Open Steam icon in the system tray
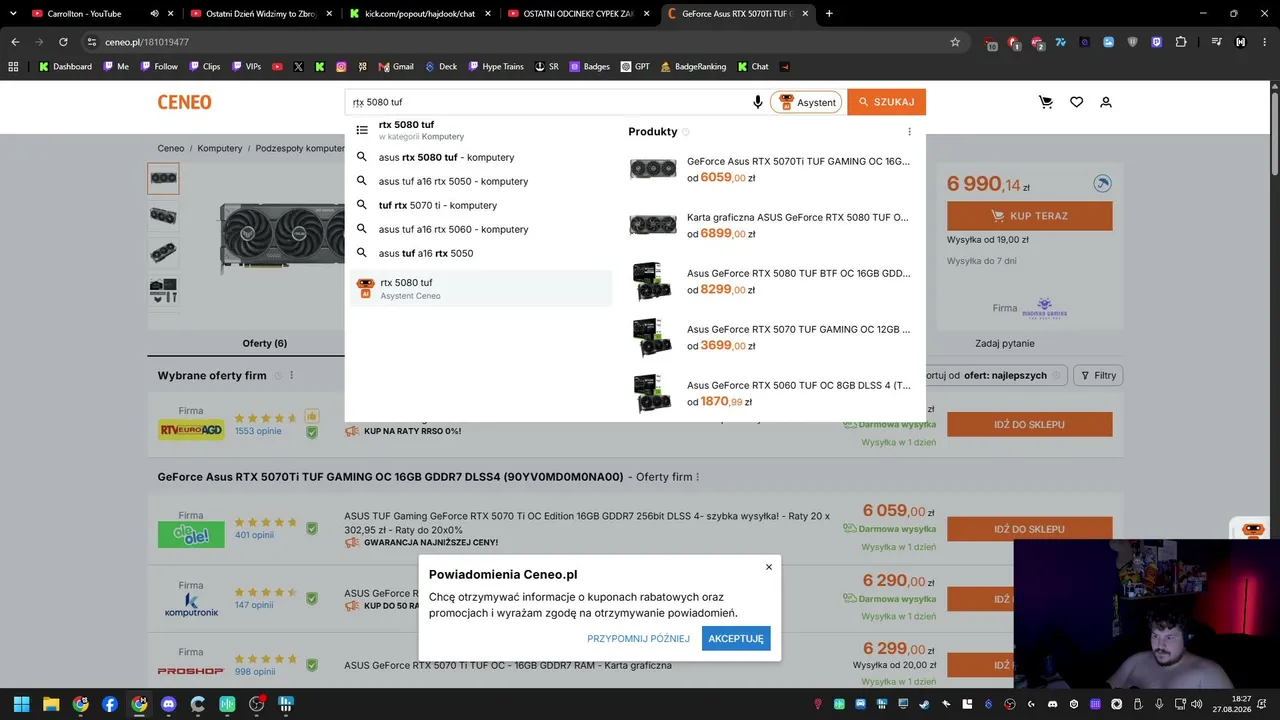Screen dimensions: 1280x720 [x=924, y=704]
